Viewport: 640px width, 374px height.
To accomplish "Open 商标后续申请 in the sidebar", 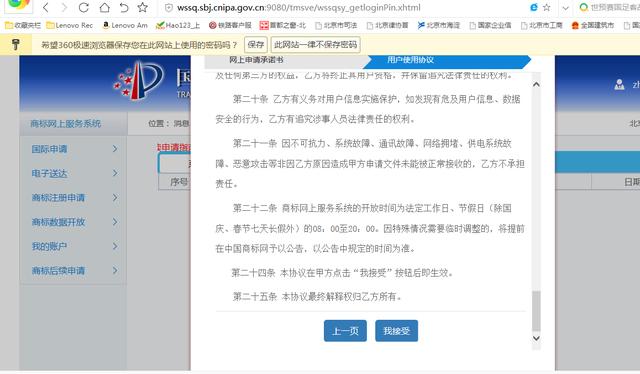I will pos(58,270).
